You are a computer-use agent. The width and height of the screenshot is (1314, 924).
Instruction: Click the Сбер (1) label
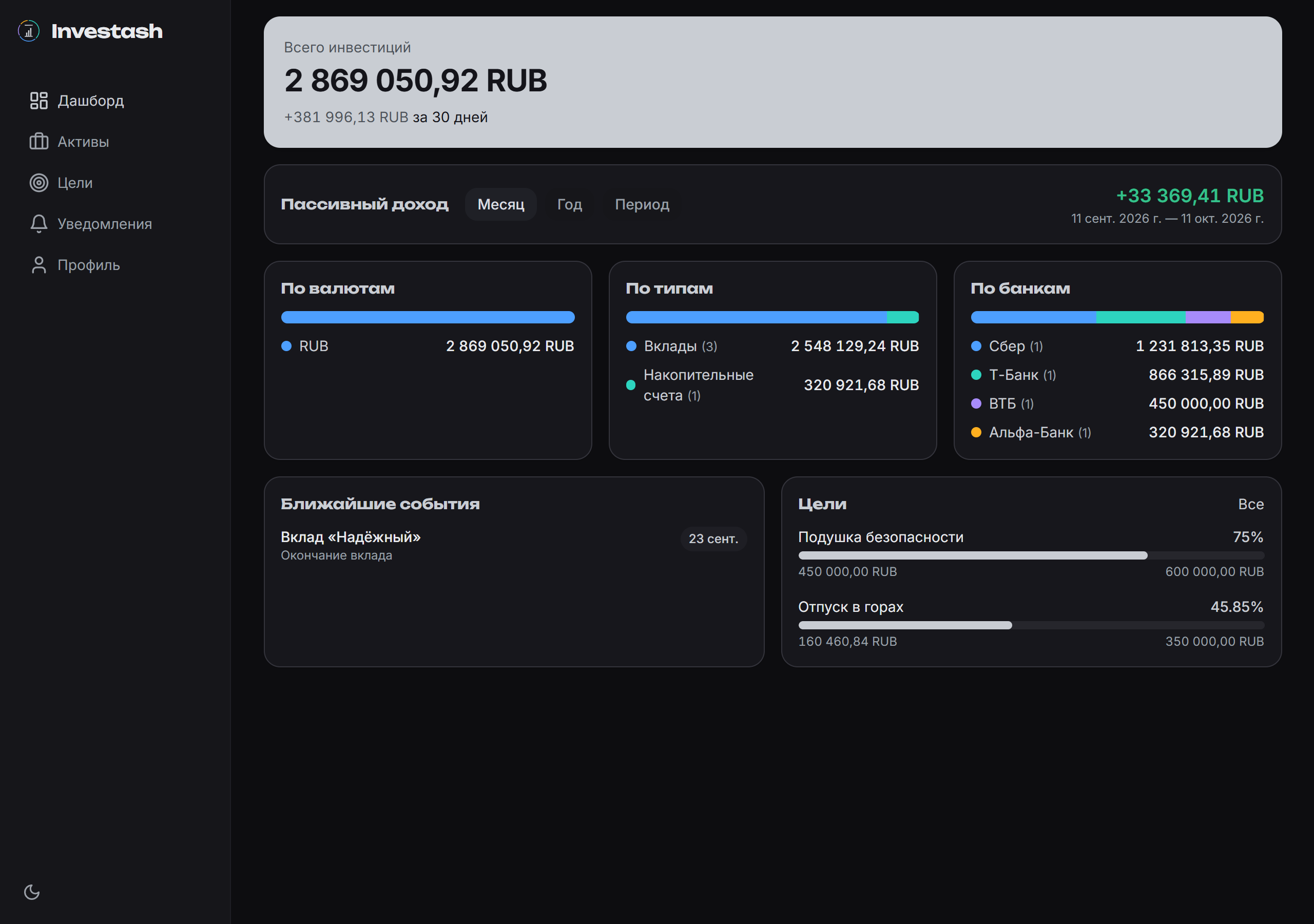pyautogui.click(x=1016, y=346)
